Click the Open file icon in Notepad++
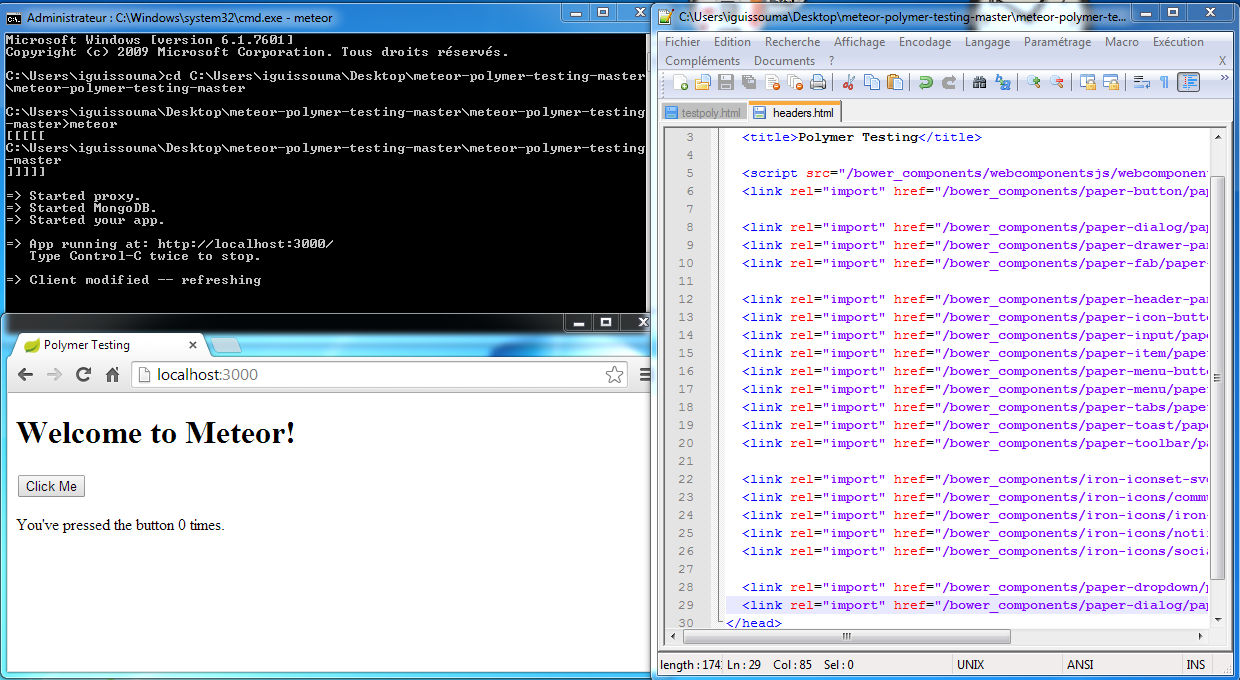The height and width of the screenshot is (680, 1240). (x=703, y=82)
